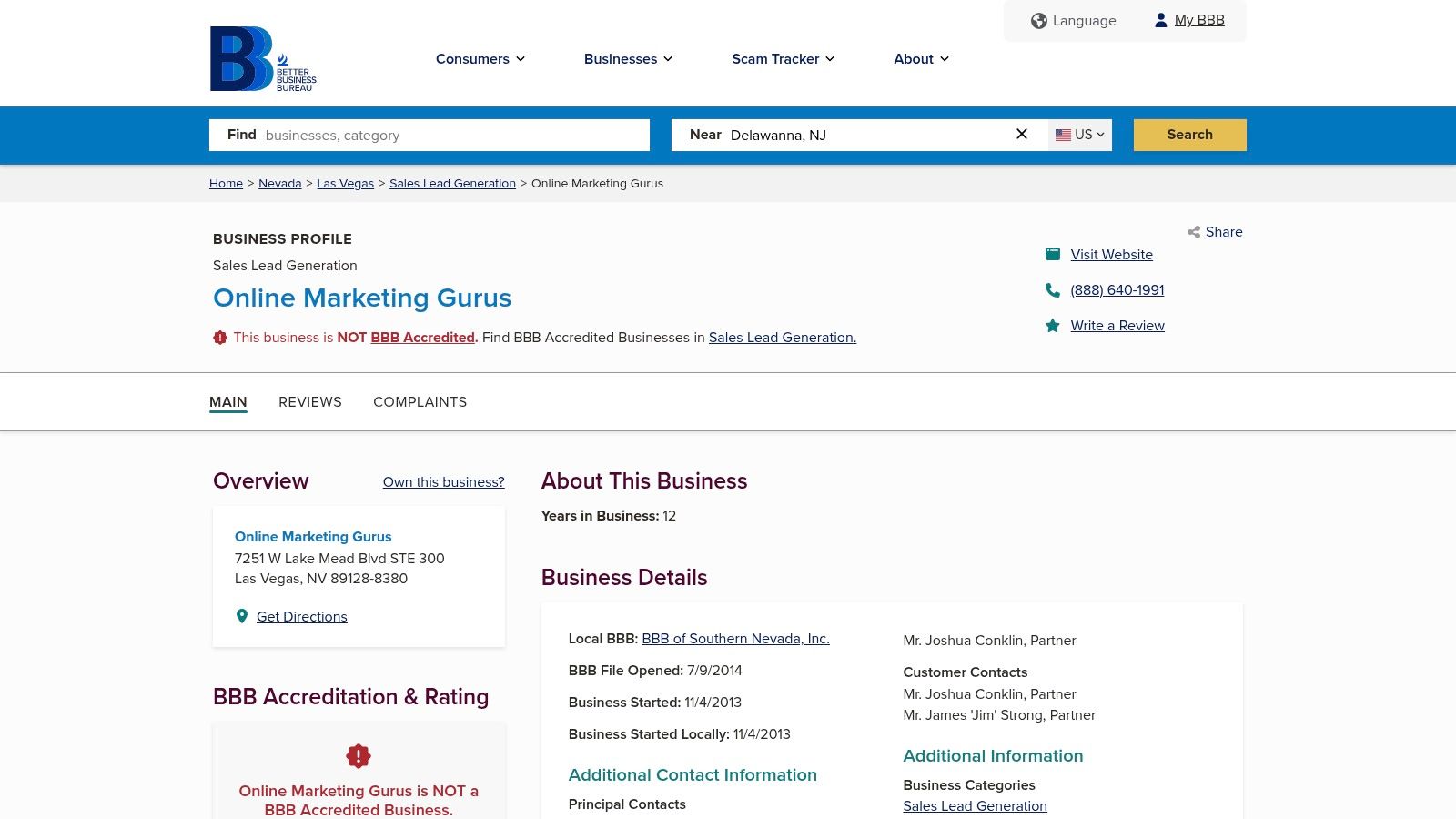Call the (888) 640-1991 phone link
The width and height of the screenshot is (1456, 819).
point(1117,290)
